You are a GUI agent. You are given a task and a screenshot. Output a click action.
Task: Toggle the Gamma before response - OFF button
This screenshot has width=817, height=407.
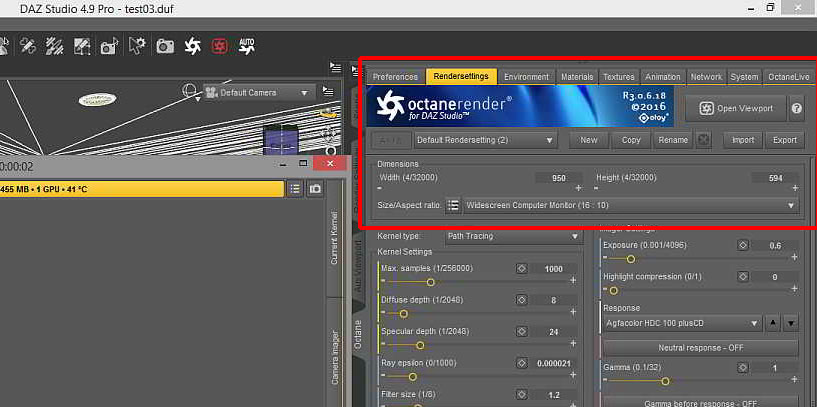click(700, 403)
